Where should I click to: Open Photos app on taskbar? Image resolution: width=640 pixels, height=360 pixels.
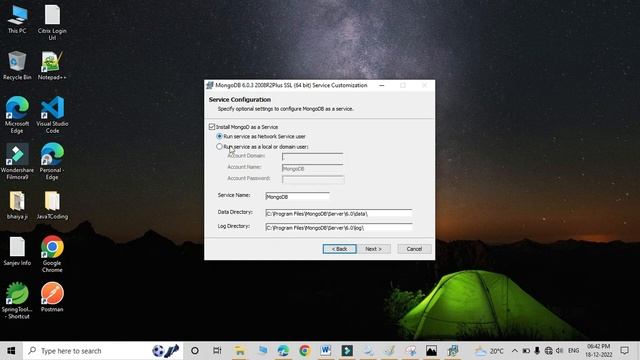(x=431, y=351)
